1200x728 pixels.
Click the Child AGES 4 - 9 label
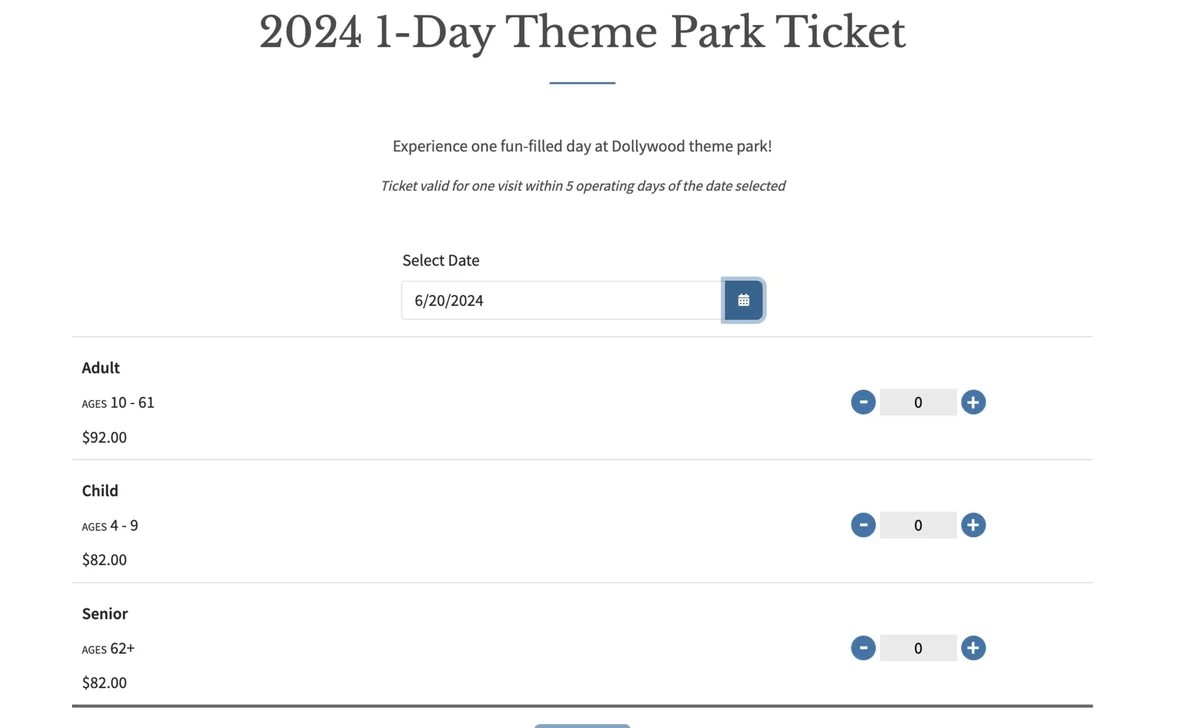110,524
